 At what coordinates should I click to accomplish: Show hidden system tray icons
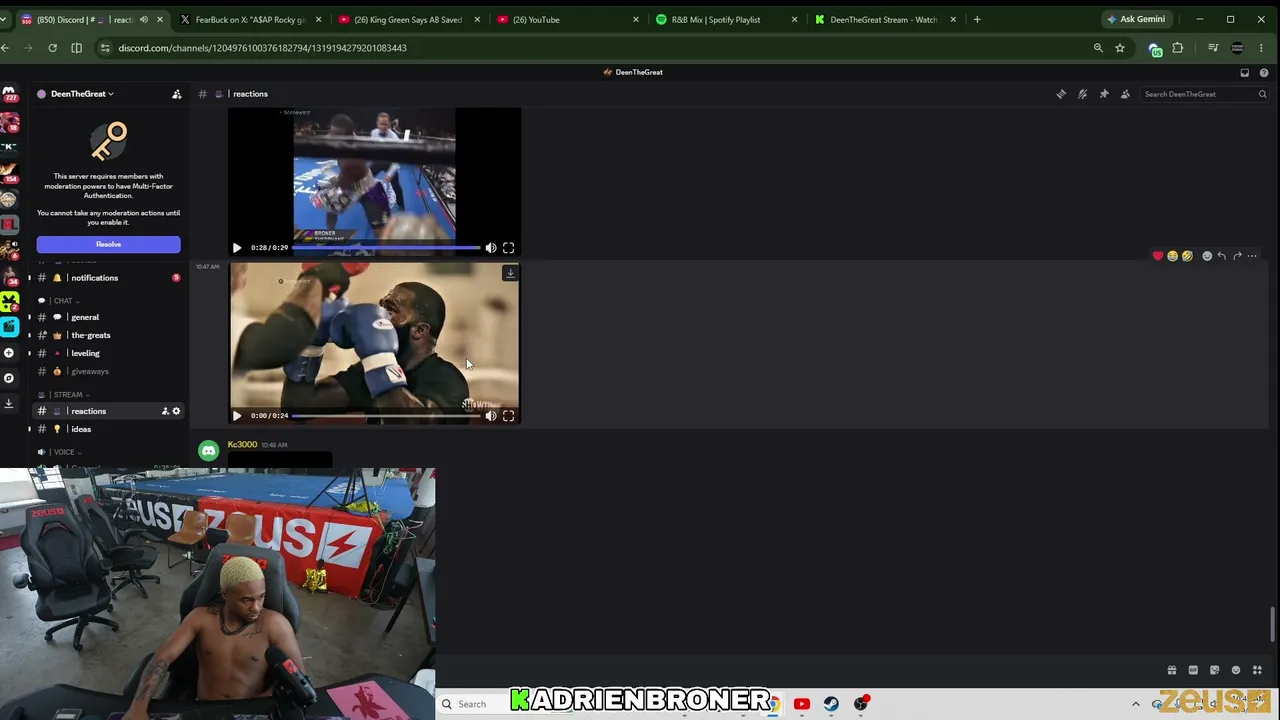coord(1135,704)
